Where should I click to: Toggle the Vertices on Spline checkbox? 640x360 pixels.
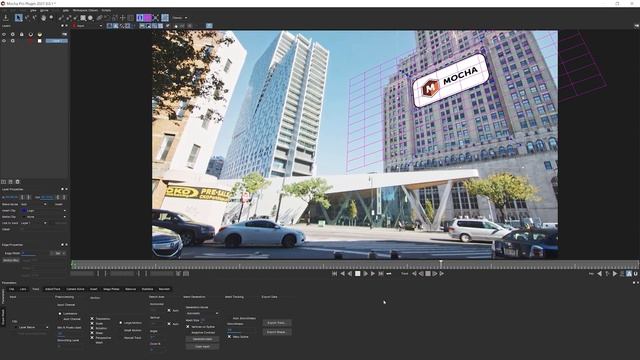click(187, 327)
